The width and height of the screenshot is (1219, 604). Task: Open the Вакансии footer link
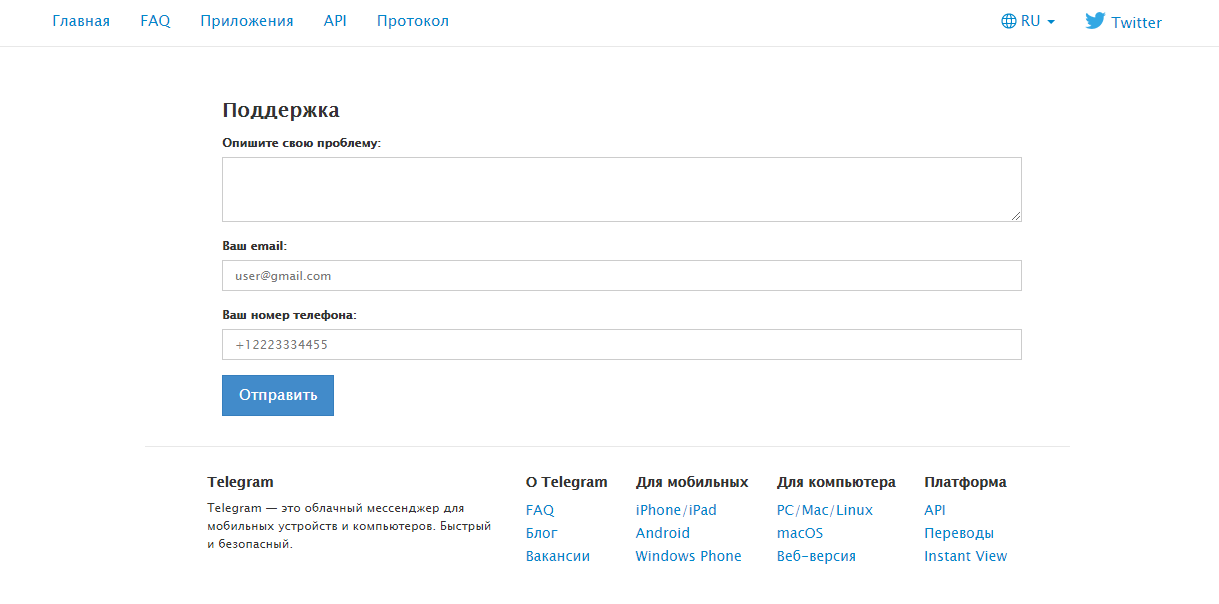(x=557, y=556)
